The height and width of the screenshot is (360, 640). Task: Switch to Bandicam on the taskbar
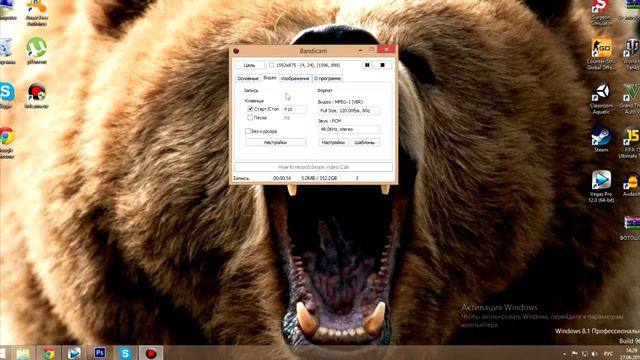pos(151,353)
